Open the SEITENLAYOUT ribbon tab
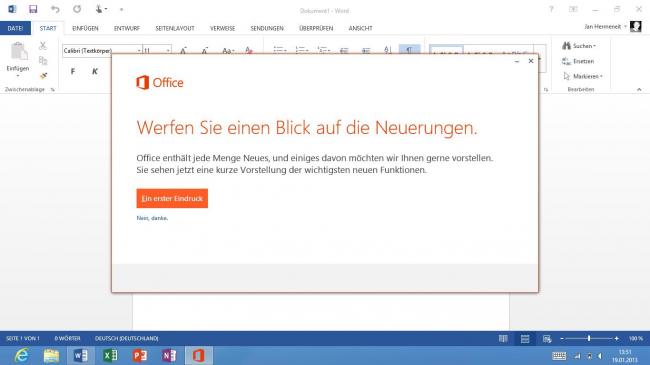The height and width of the screenshot is (365, 650). (x=175, y=28)
